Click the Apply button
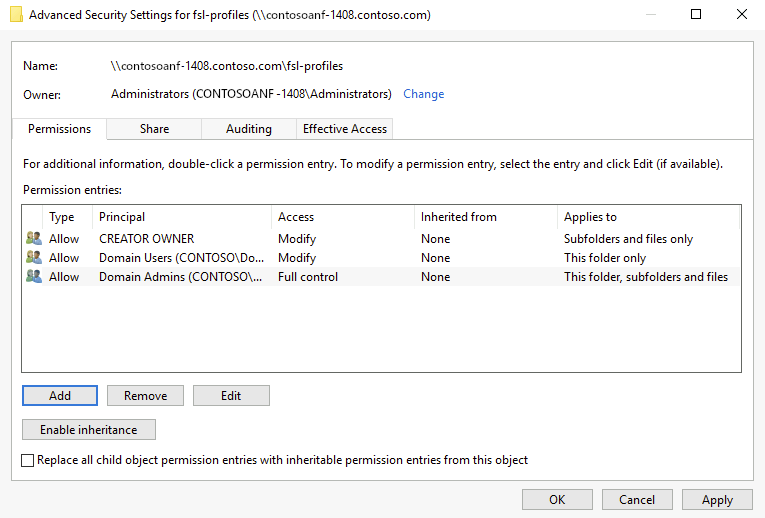Screen dimensions: 765x518 click(717, 500)
